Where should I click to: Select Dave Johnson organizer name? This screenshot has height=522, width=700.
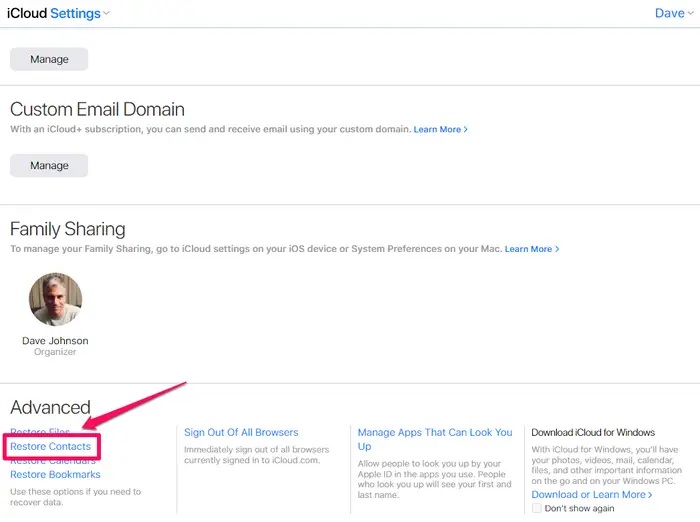coord(56,341)
